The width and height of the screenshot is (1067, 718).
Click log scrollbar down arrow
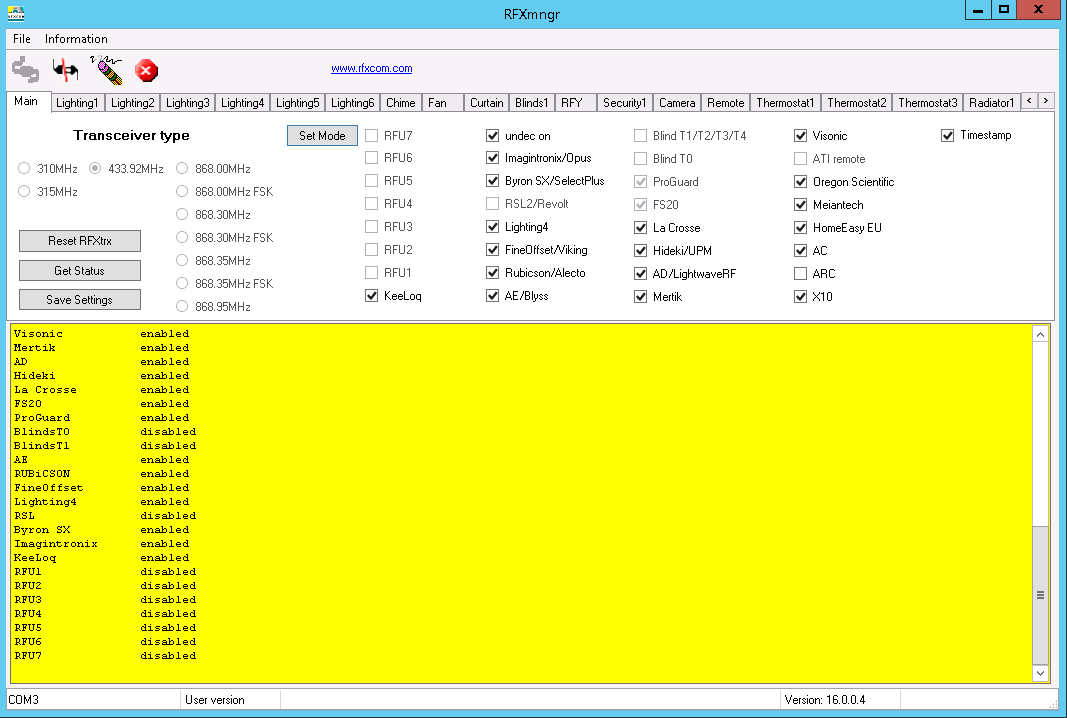coord(1040,673)
